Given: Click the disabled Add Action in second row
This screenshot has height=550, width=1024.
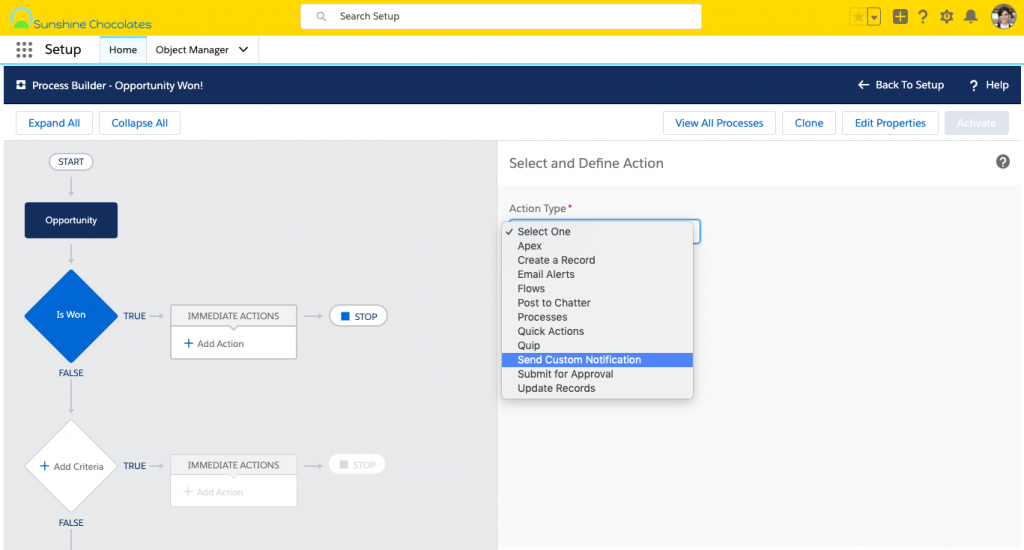Looking at the screenshot, I should pos(214,492).
